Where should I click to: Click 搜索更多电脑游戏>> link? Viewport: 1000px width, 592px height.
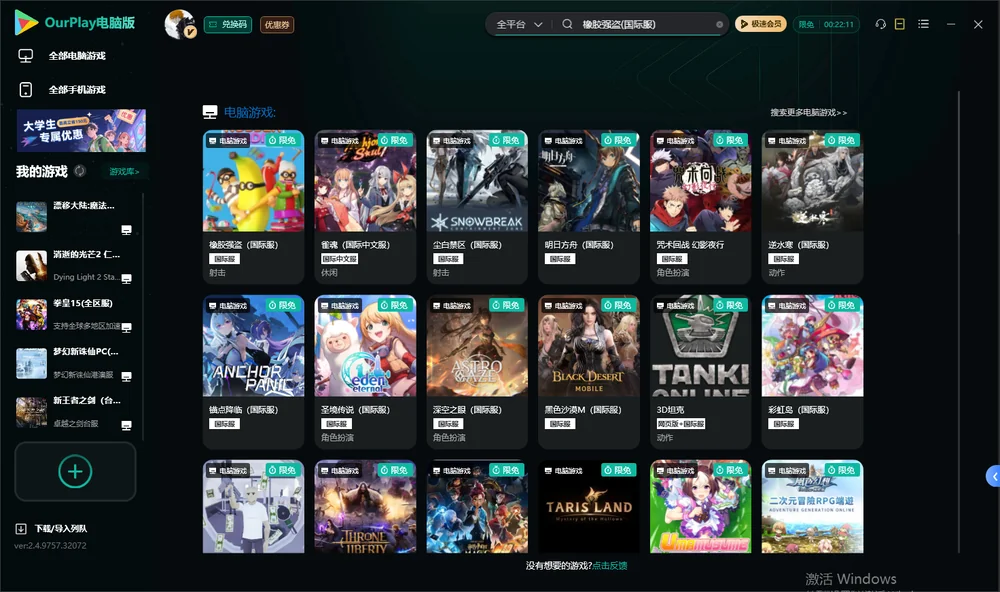click(x=808, y=112)
